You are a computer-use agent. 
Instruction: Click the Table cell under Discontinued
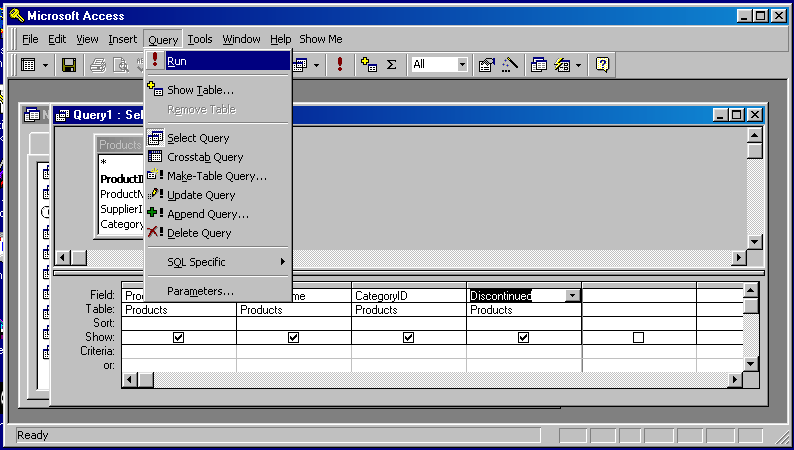524,310
